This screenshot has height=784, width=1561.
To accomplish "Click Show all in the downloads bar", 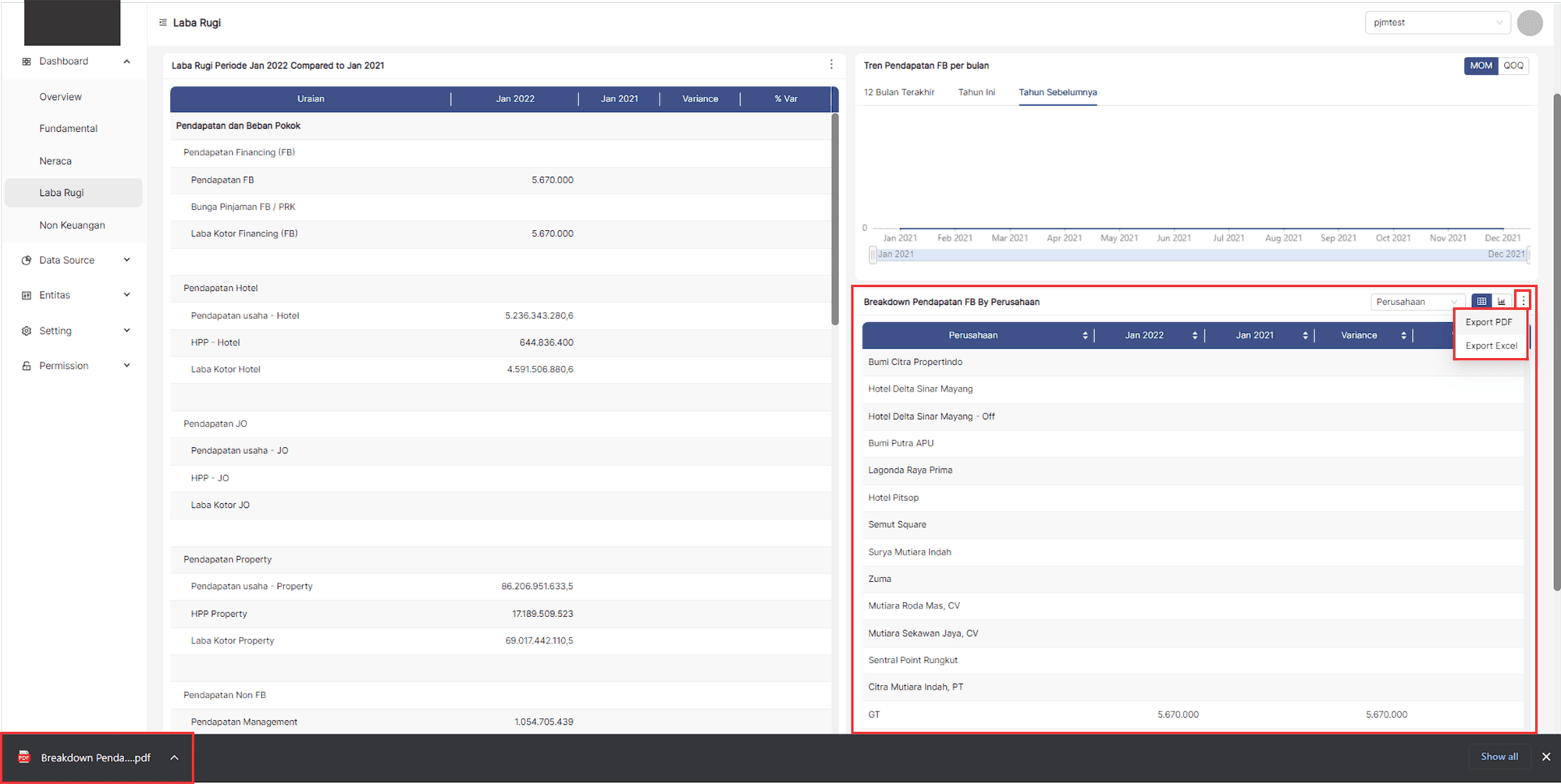I will [x=1499, y=757].
